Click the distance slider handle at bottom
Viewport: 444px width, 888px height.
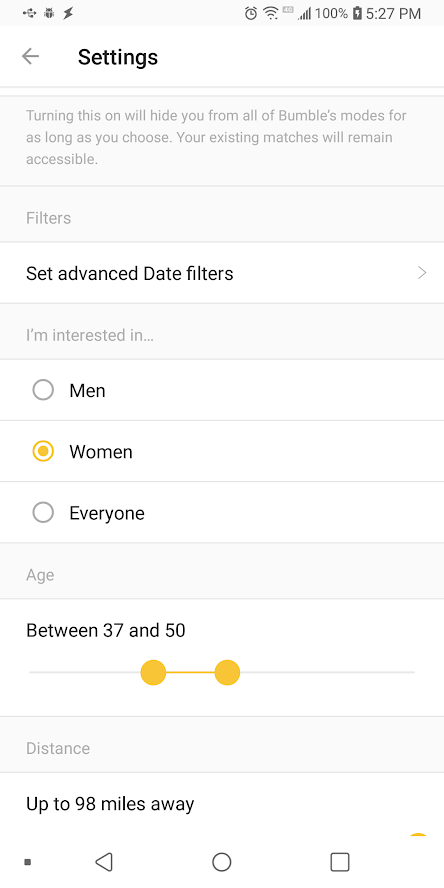tap(418, 835)
